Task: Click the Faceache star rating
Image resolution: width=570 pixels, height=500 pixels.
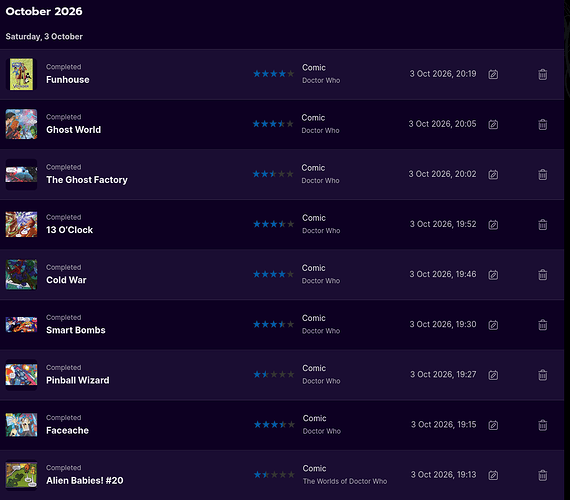Action: pyautogui.click(x=274, y=424)
